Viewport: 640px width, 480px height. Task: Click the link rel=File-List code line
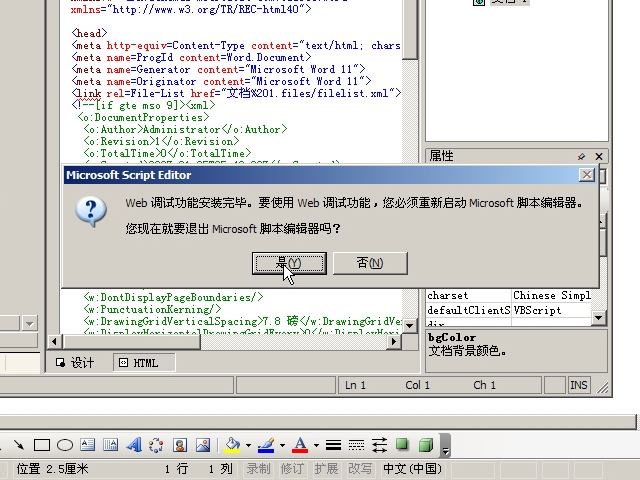pyautogui.click(x=236, y=93)
